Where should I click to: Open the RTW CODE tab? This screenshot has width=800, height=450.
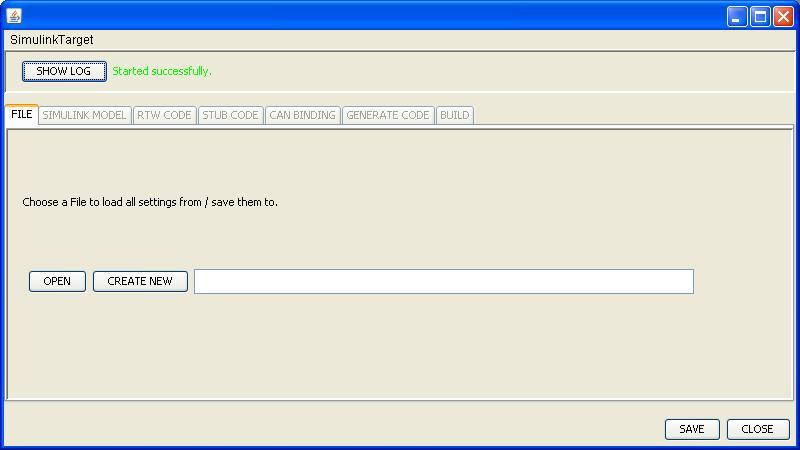[164, 115]
